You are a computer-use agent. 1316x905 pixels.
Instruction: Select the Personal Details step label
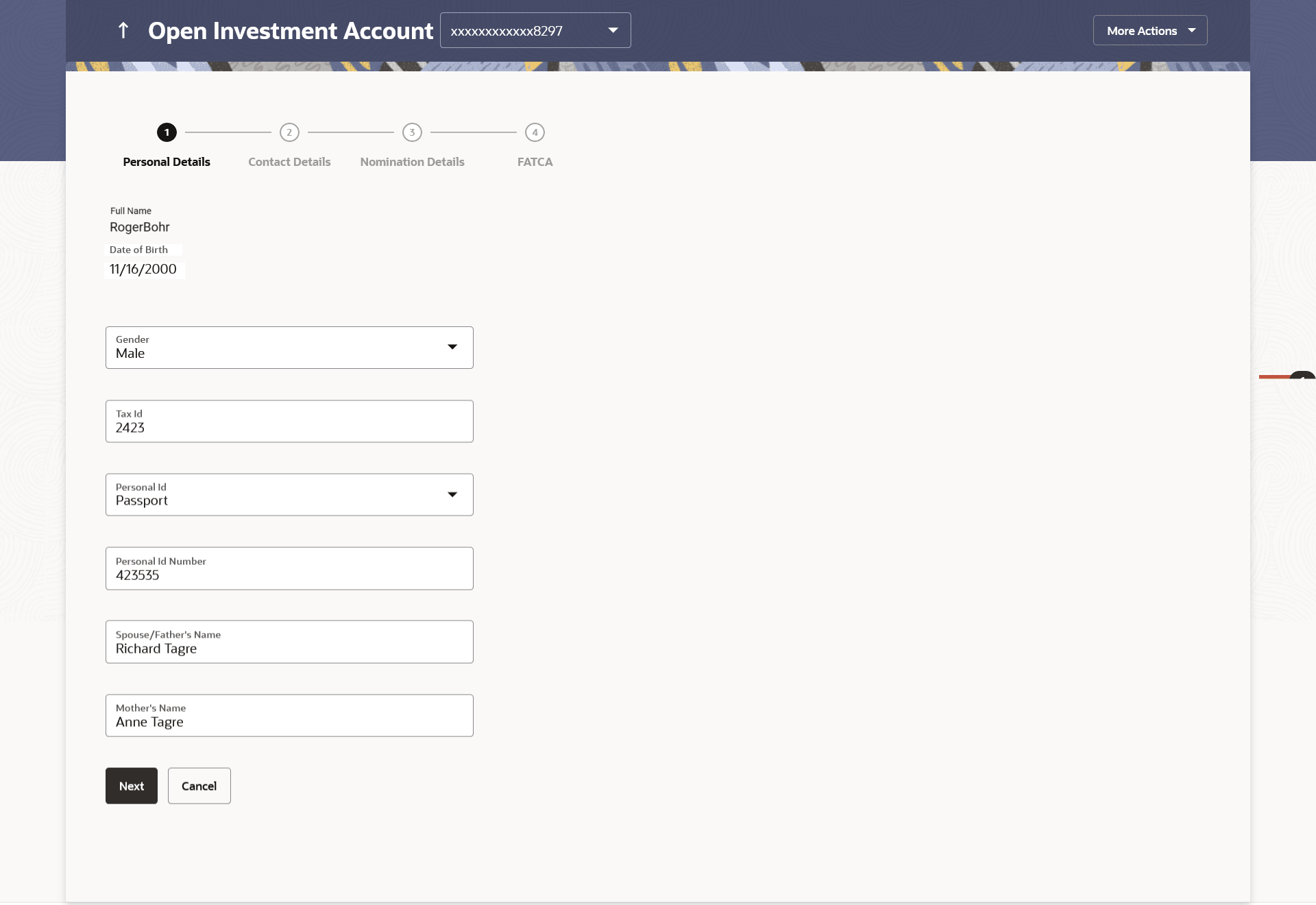pos(167,162)
